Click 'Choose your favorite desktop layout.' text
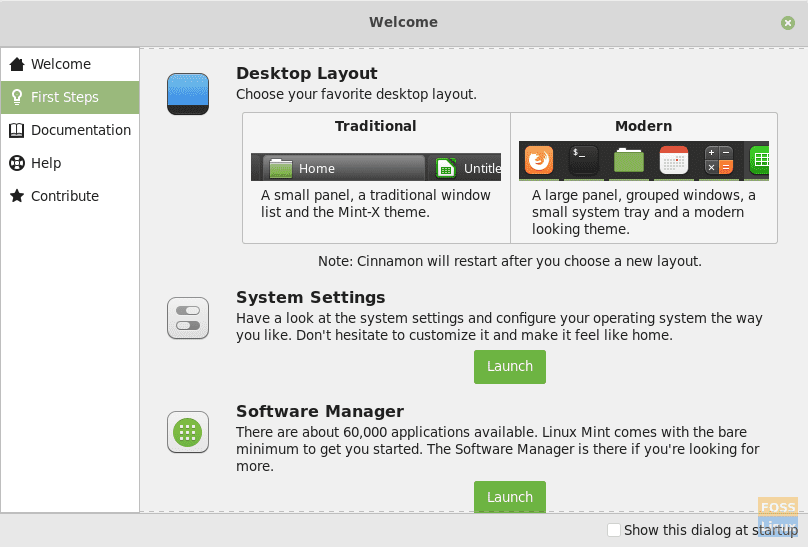The height and width of the screenshot is (547, 808). tap(356, 94)
